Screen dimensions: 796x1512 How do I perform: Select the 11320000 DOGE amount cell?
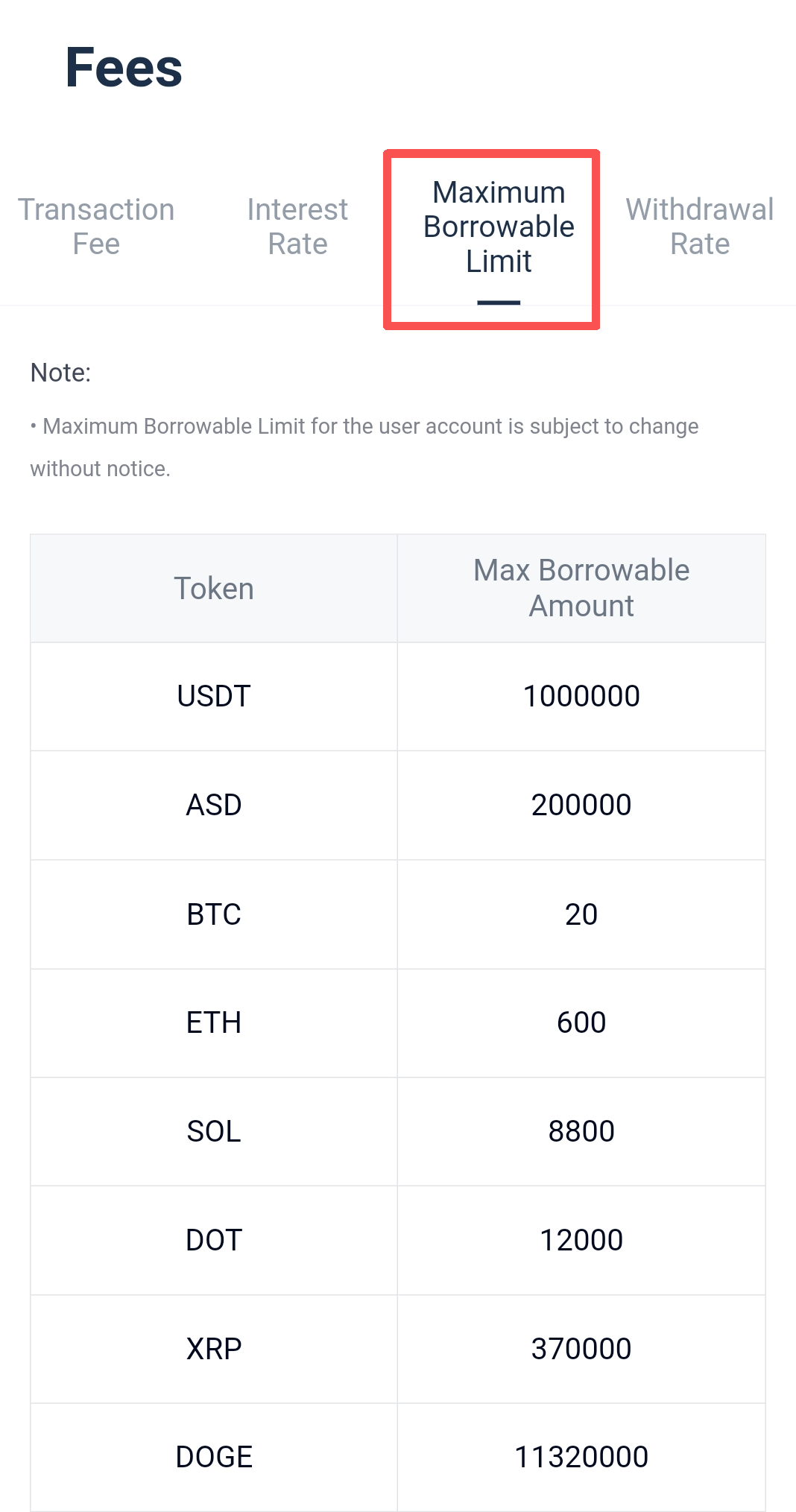click(581, 1457)
